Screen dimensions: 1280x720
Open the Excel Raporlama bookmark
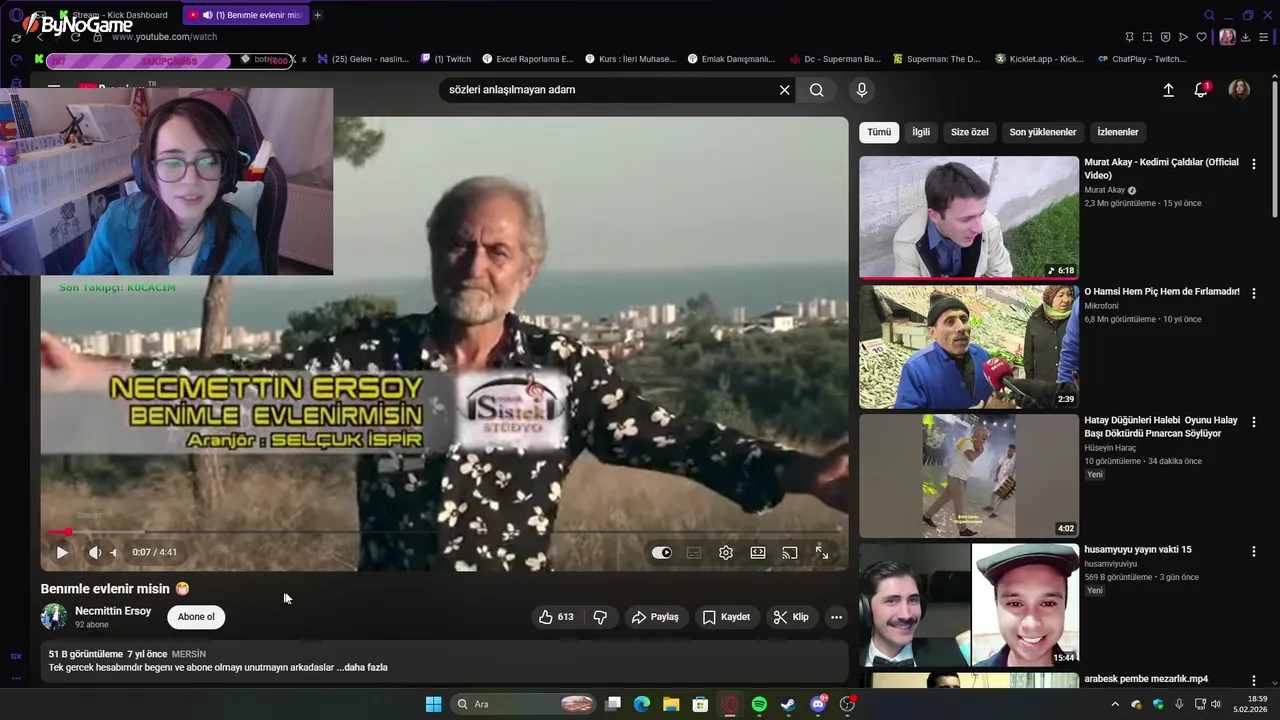pos(528,59)
